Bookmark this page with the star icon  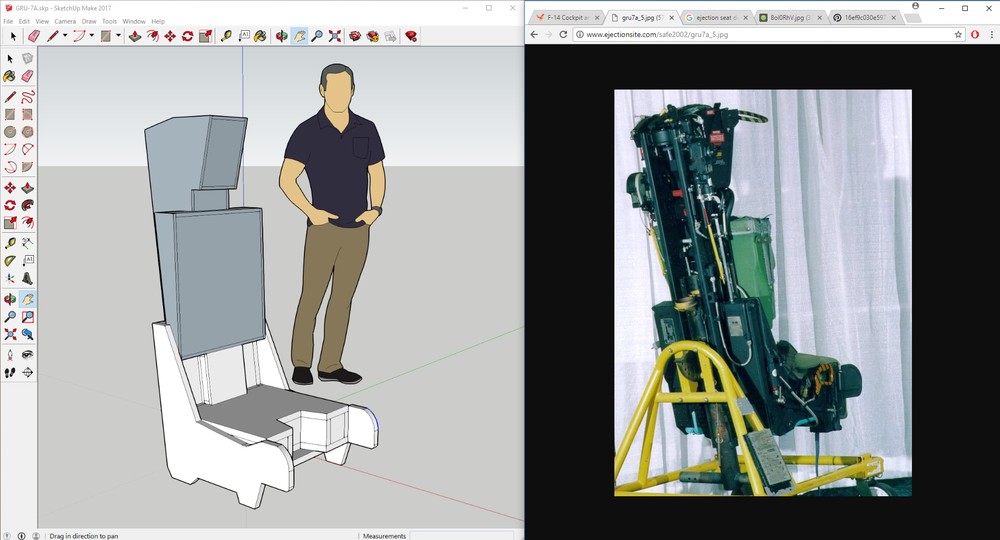(958, 34)
